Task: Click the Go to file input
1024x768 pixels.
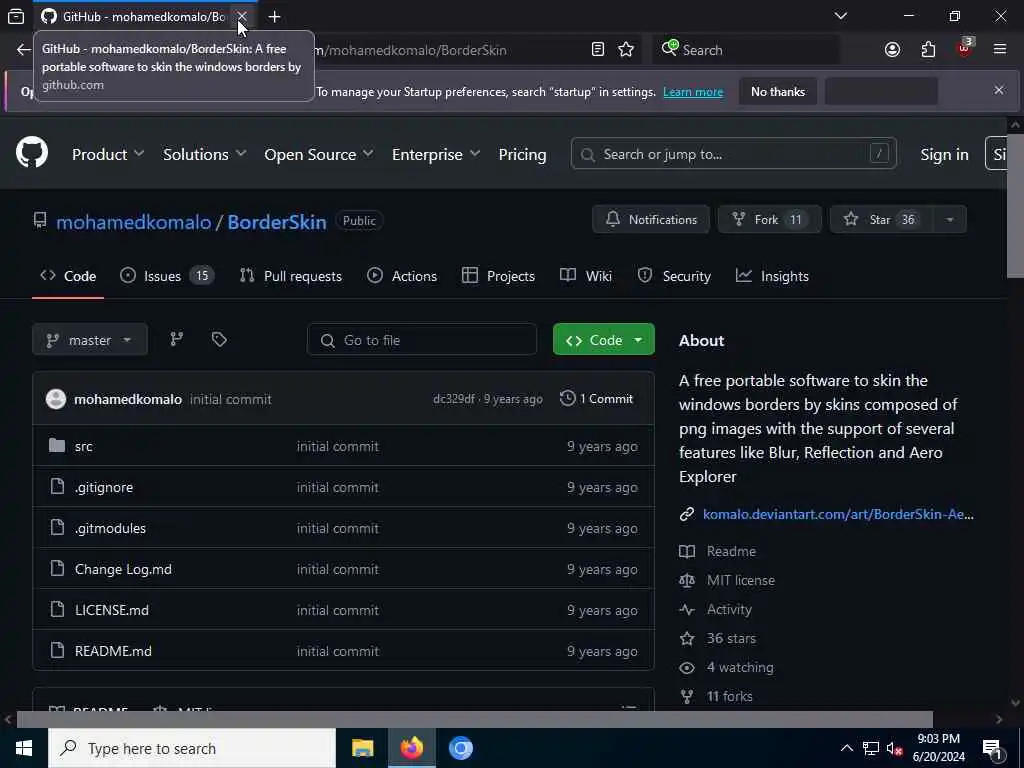Action: click(x=422, y=340)
